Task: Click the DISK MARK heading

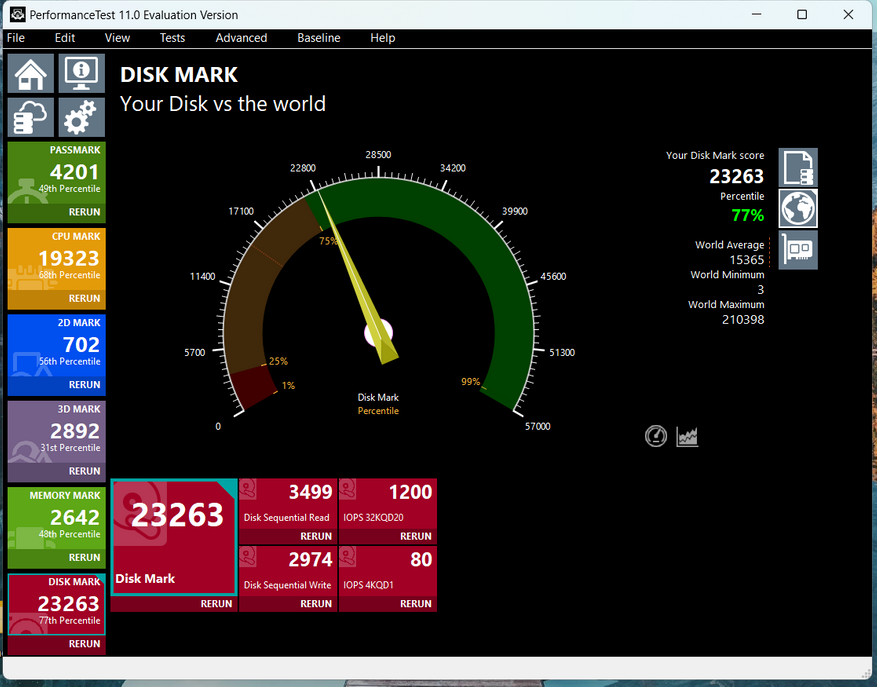Action: 179,75
